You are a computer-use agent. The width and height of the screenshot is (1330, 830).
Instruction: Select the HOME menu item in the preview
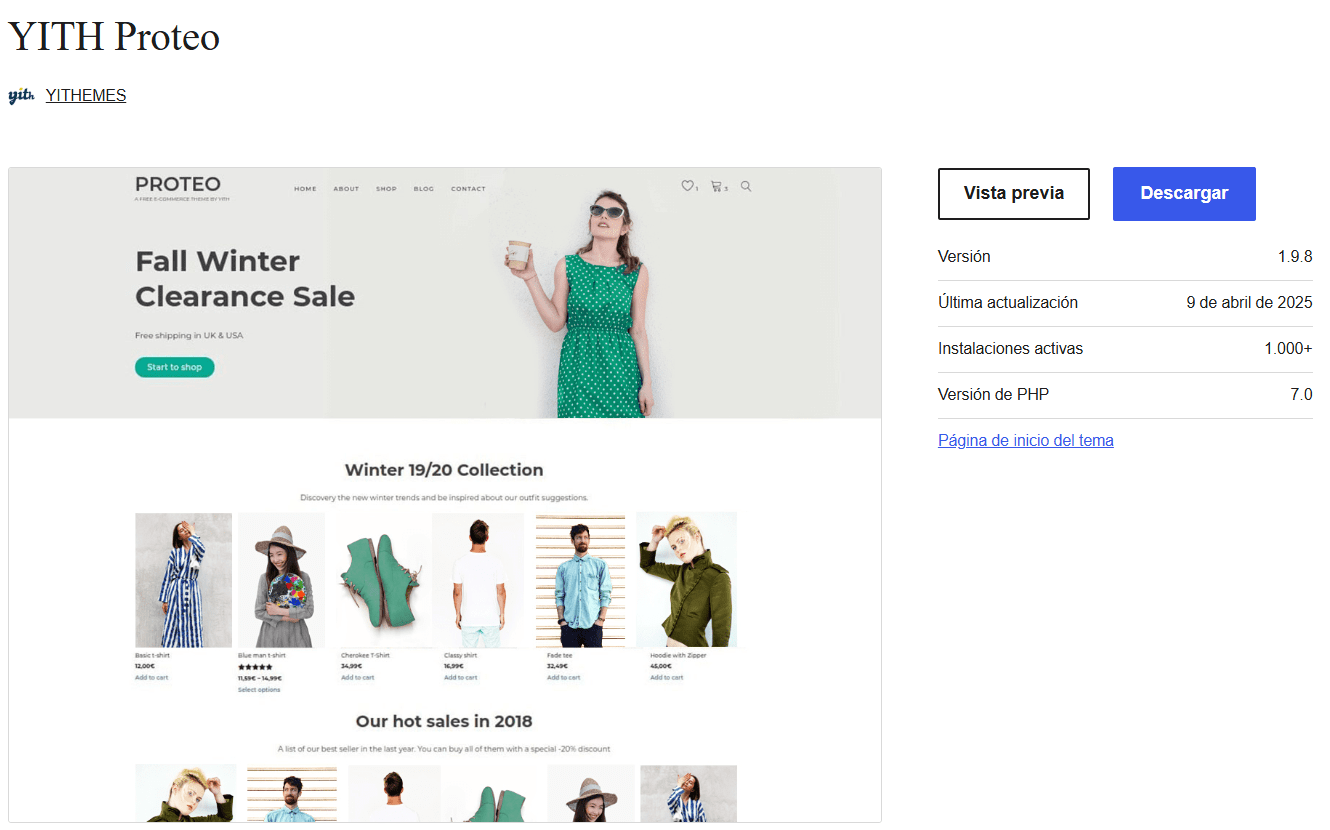coord(305,189)
